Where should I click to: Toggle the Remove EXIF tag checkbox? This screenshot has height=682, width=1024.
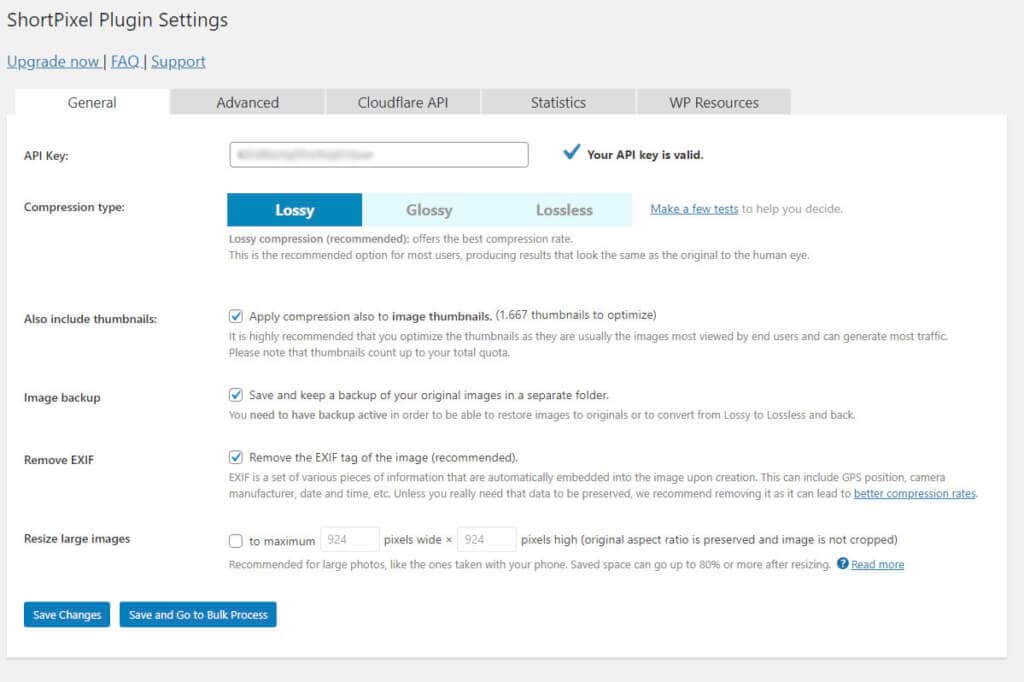(x=236, y=457)
